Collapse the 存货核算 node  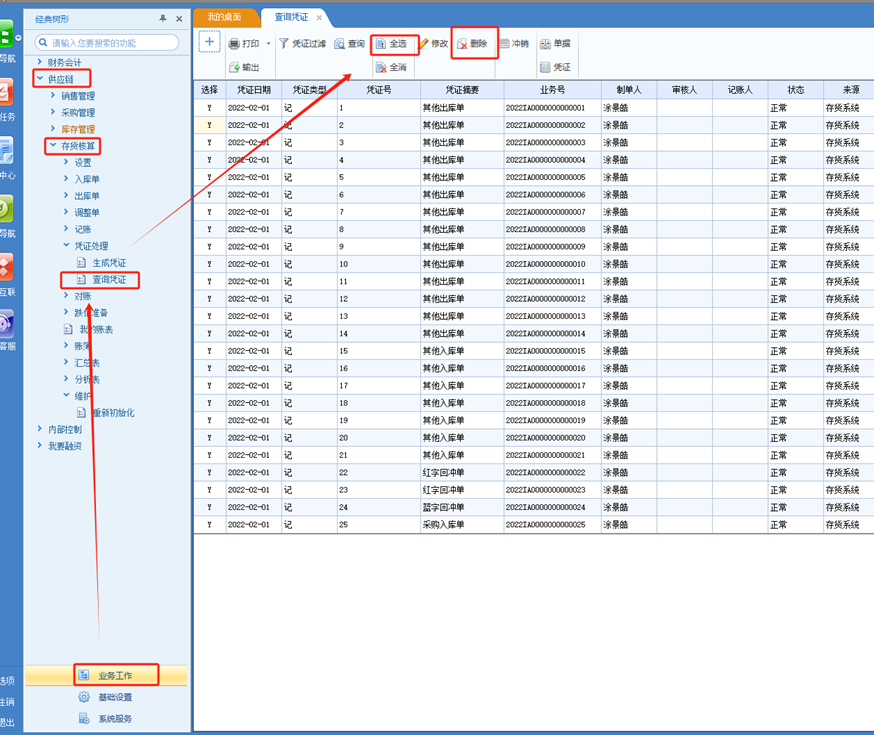[53, 145]
